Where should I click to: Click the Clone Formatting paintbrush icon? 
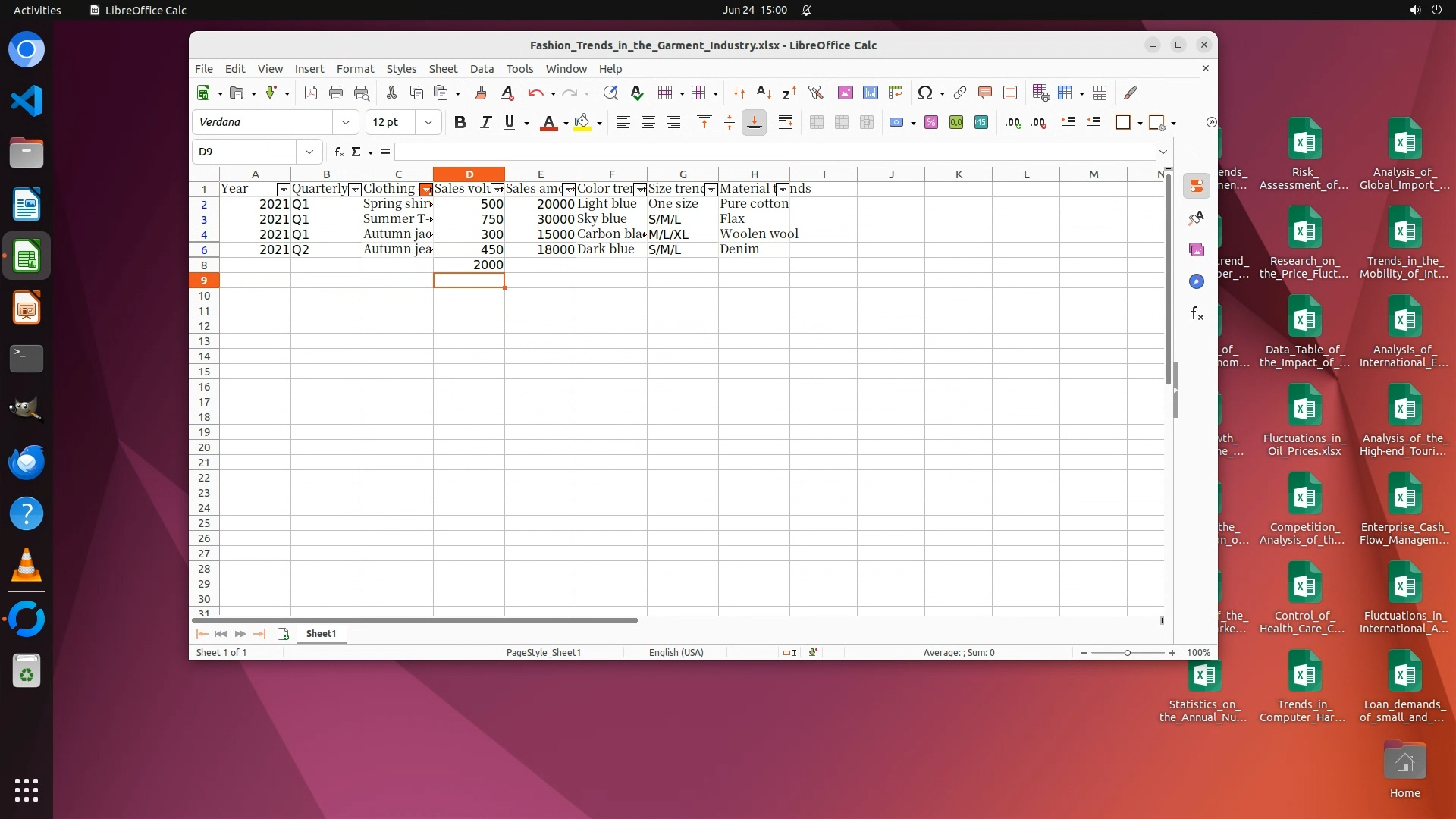pos(480,93)
